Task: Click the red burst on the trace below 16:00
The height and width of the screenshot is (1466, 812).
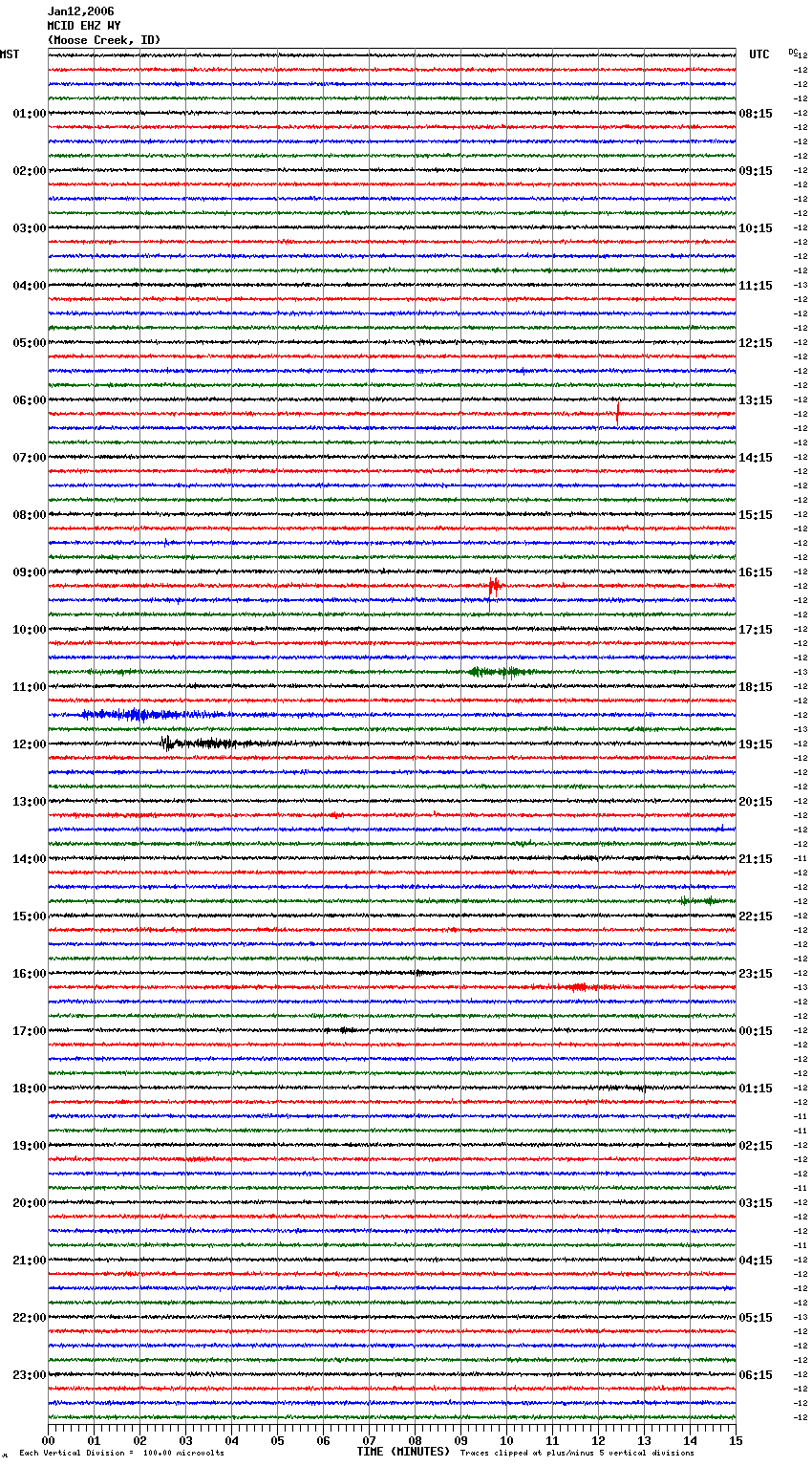Action: [581, 987]
